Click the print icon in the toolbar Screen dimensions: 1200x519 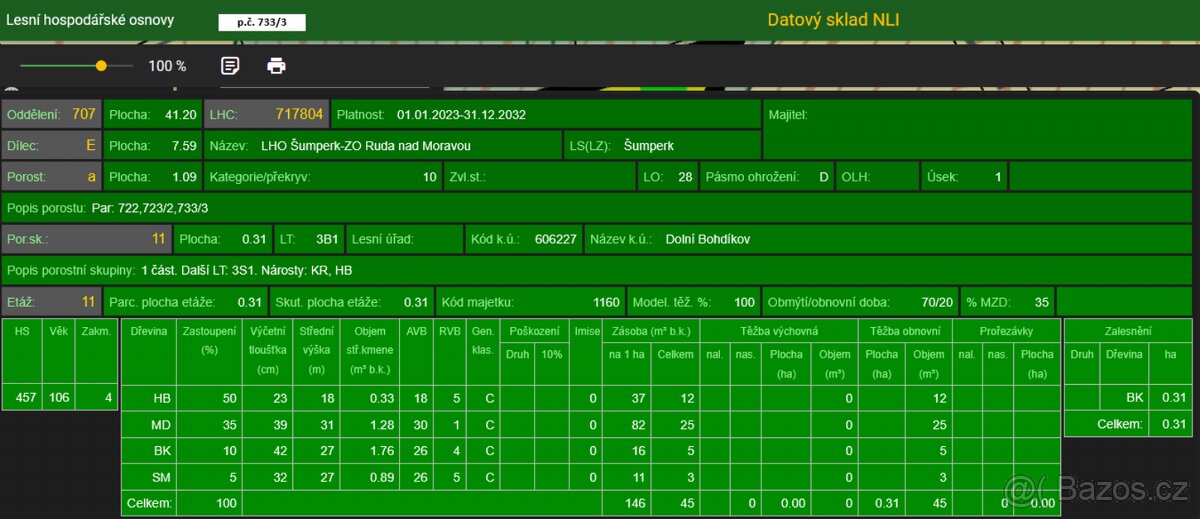point(276,66)
